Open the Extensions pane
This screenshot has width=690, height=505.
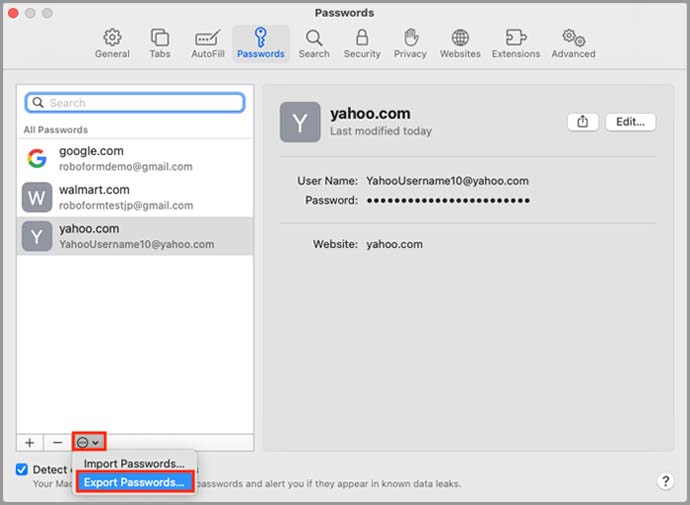(516, 44)
